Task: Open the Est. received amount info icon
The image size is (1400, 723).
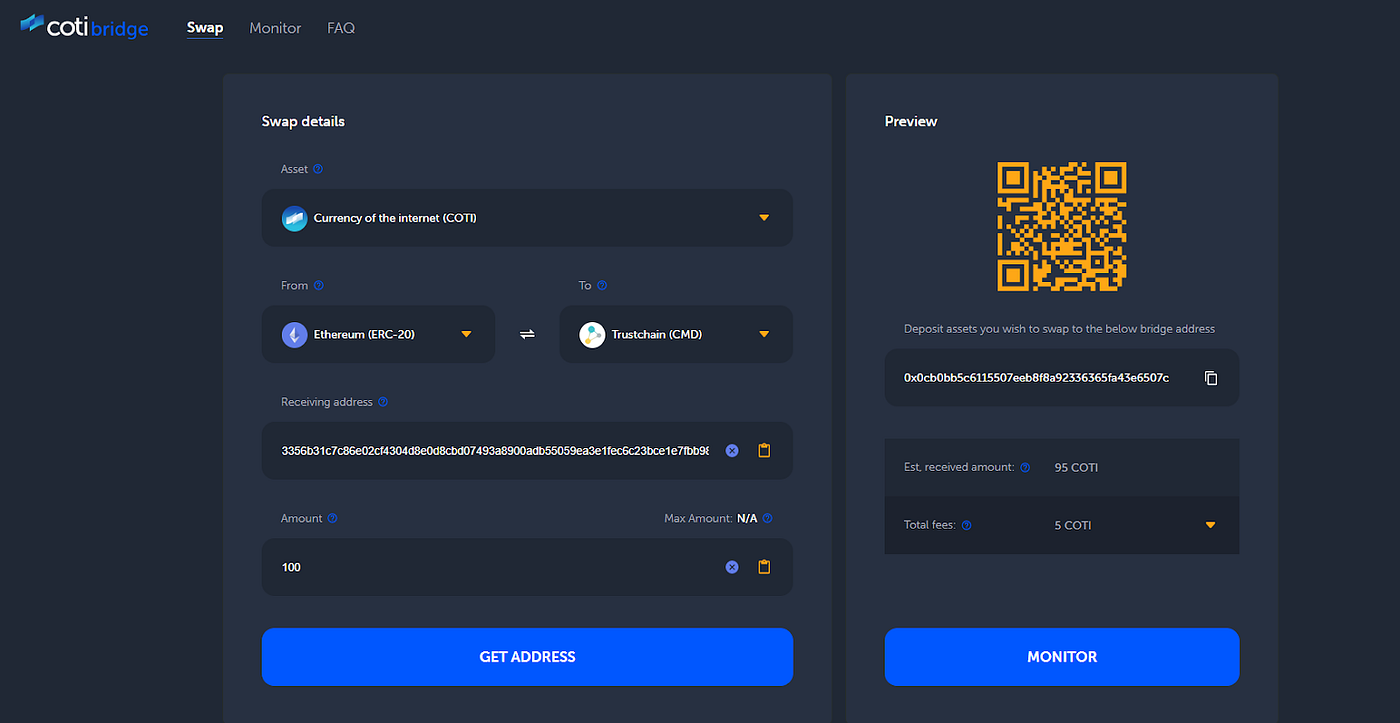Action: coord(1023,467)
